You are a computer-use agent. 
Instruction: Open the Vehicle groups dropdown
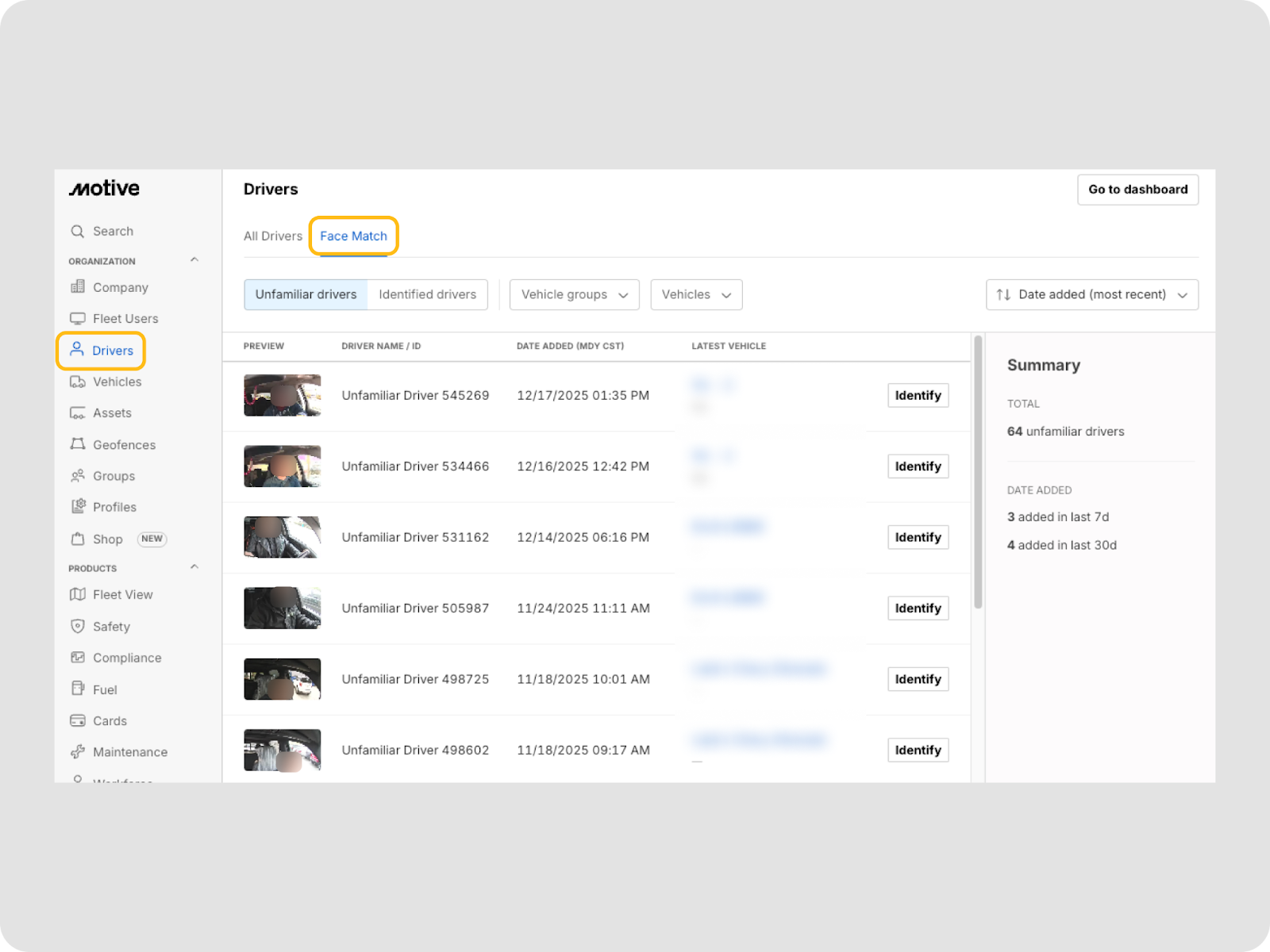[574, 294]
